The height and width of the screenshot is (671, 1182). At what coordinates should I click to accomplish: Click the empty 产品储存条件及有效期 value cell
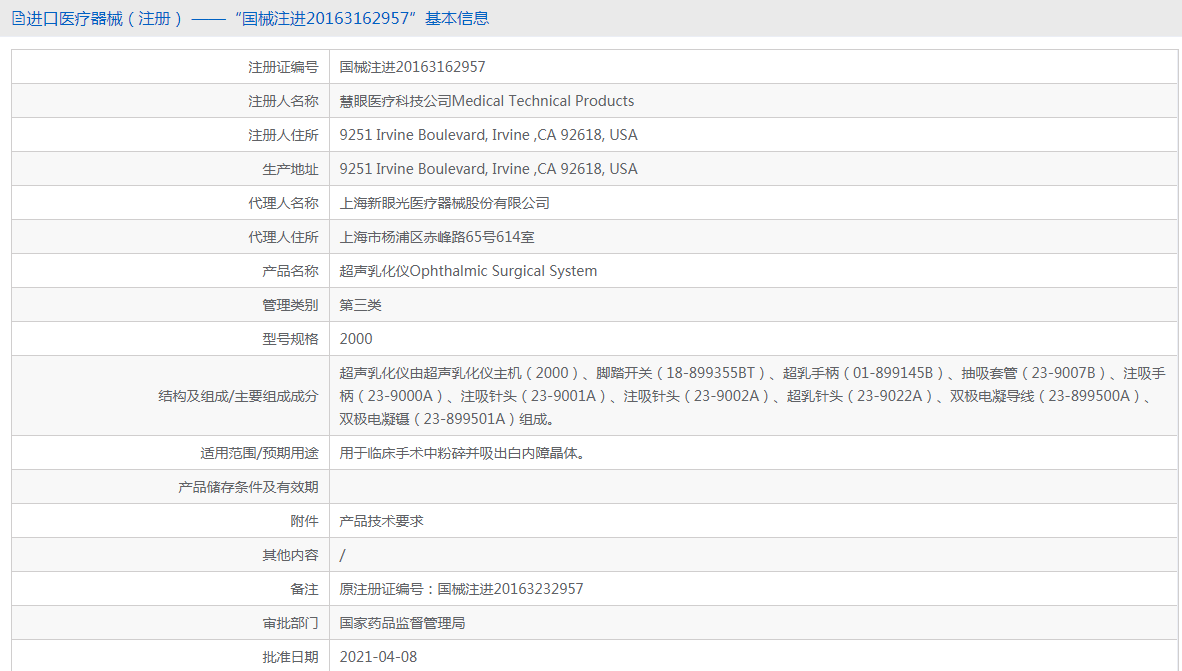754,487
